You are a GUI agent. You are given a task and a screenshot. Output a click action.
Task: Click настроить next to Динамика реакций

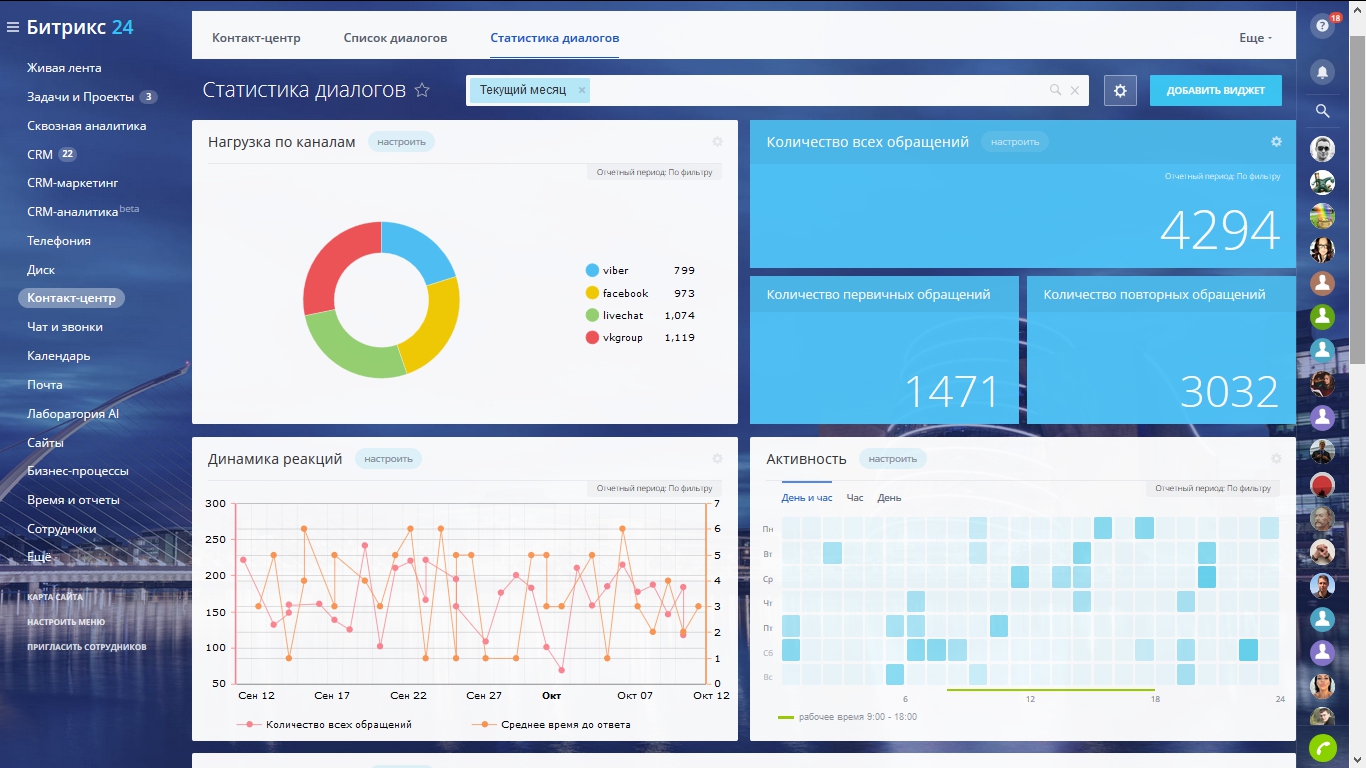[x=388, y=459]
